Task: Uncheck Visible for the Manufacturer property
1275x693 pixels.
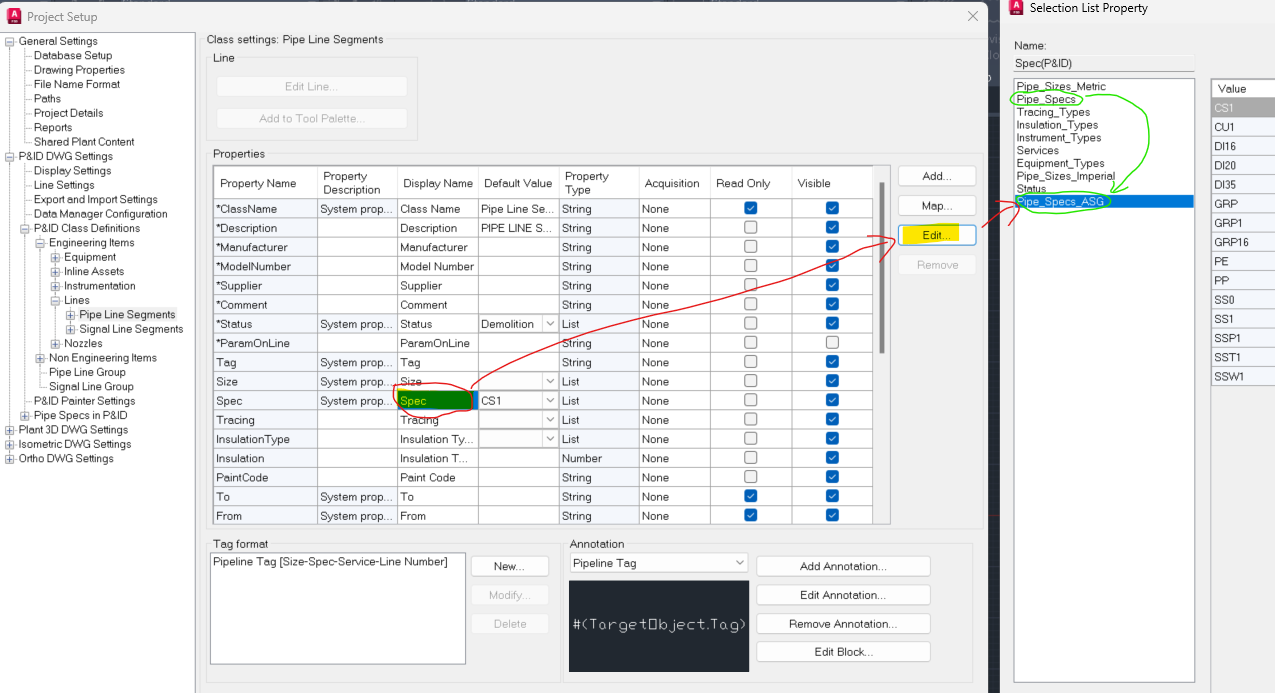Action: click(x=831, y=246)
